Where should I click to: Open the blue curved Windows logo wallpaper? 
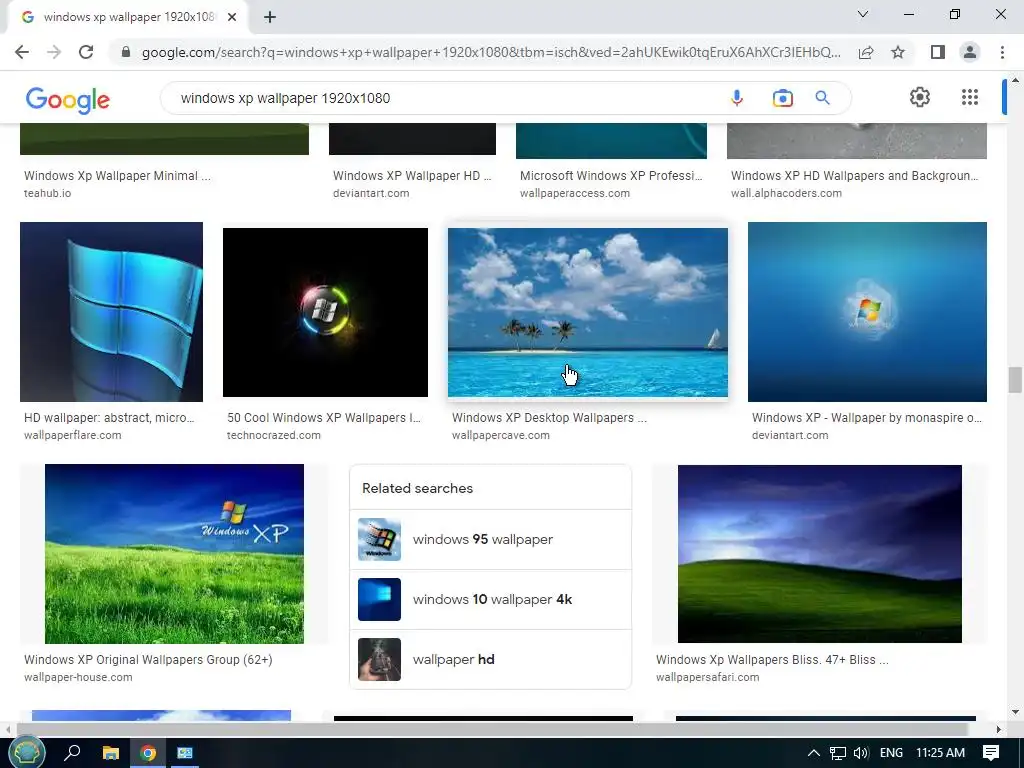[x=112, y=312]
